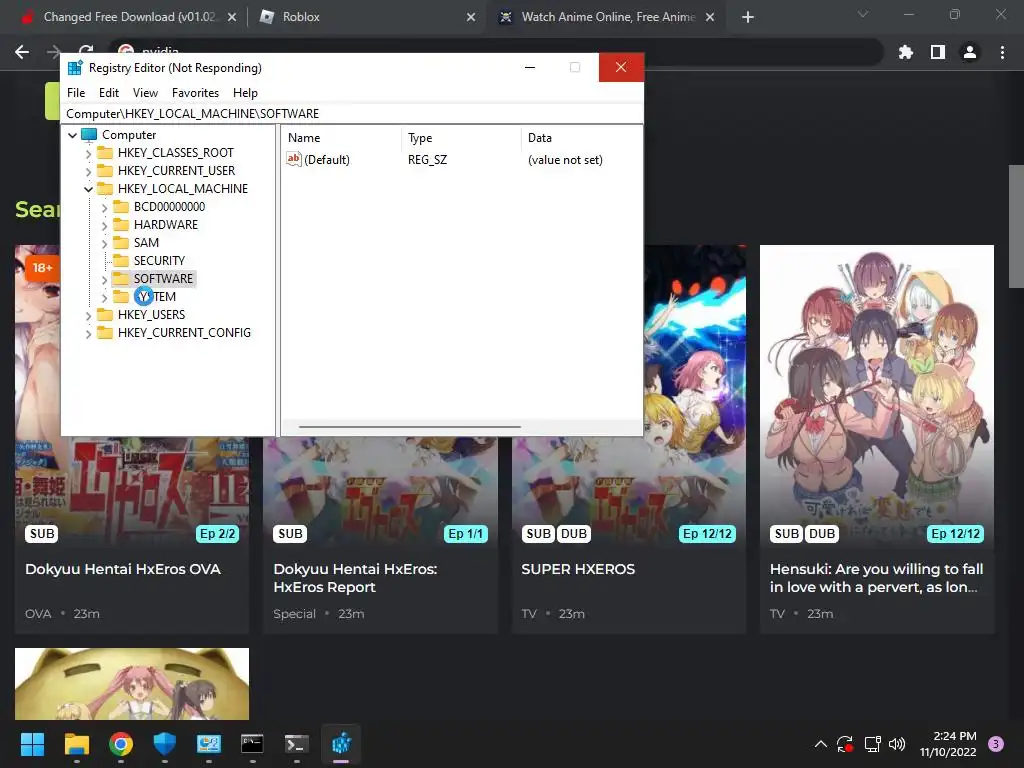The height and width of the screenshot is (768, 1024).
Task: Expand the HKEY_CURRENT_USER node
Action: [88, 171]
